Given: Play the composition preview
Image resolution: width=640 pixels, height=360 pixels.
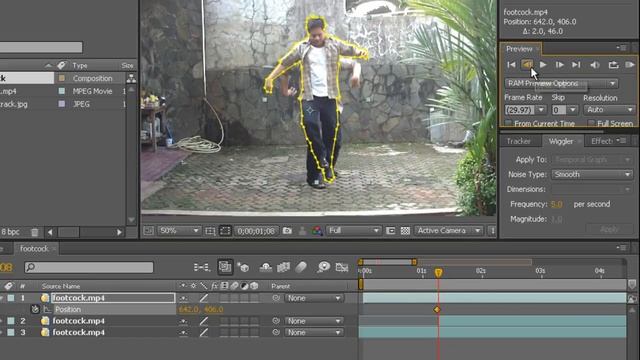Looking at the screenshot, I should pos(543,64).
